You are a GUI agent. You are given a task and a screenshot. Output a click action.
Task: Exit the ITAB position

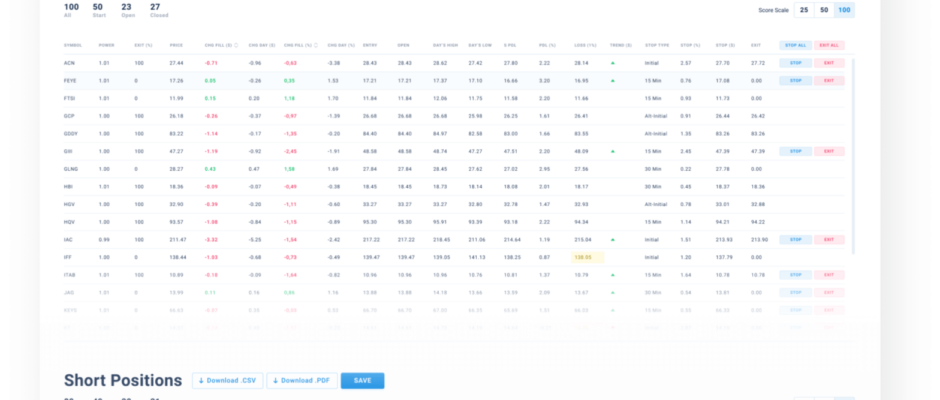(829, 275)
